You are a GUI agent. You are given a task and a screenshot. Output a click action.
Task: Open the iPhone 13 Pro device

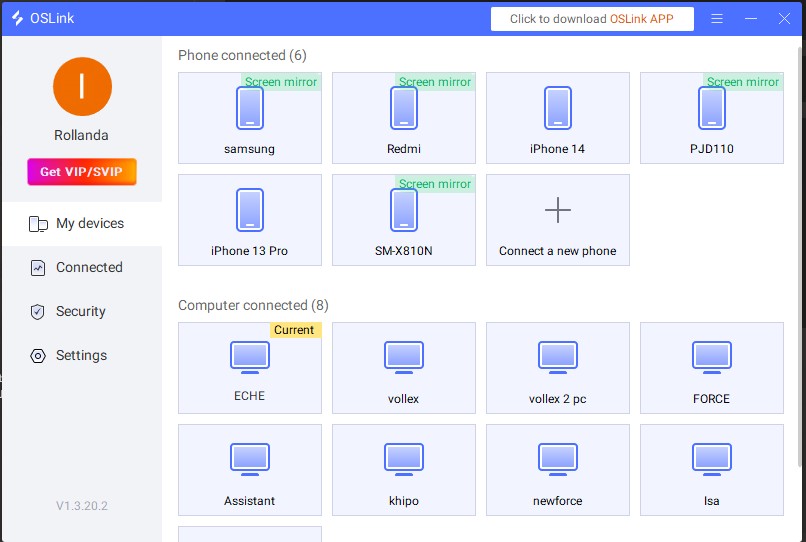point(250,210)
